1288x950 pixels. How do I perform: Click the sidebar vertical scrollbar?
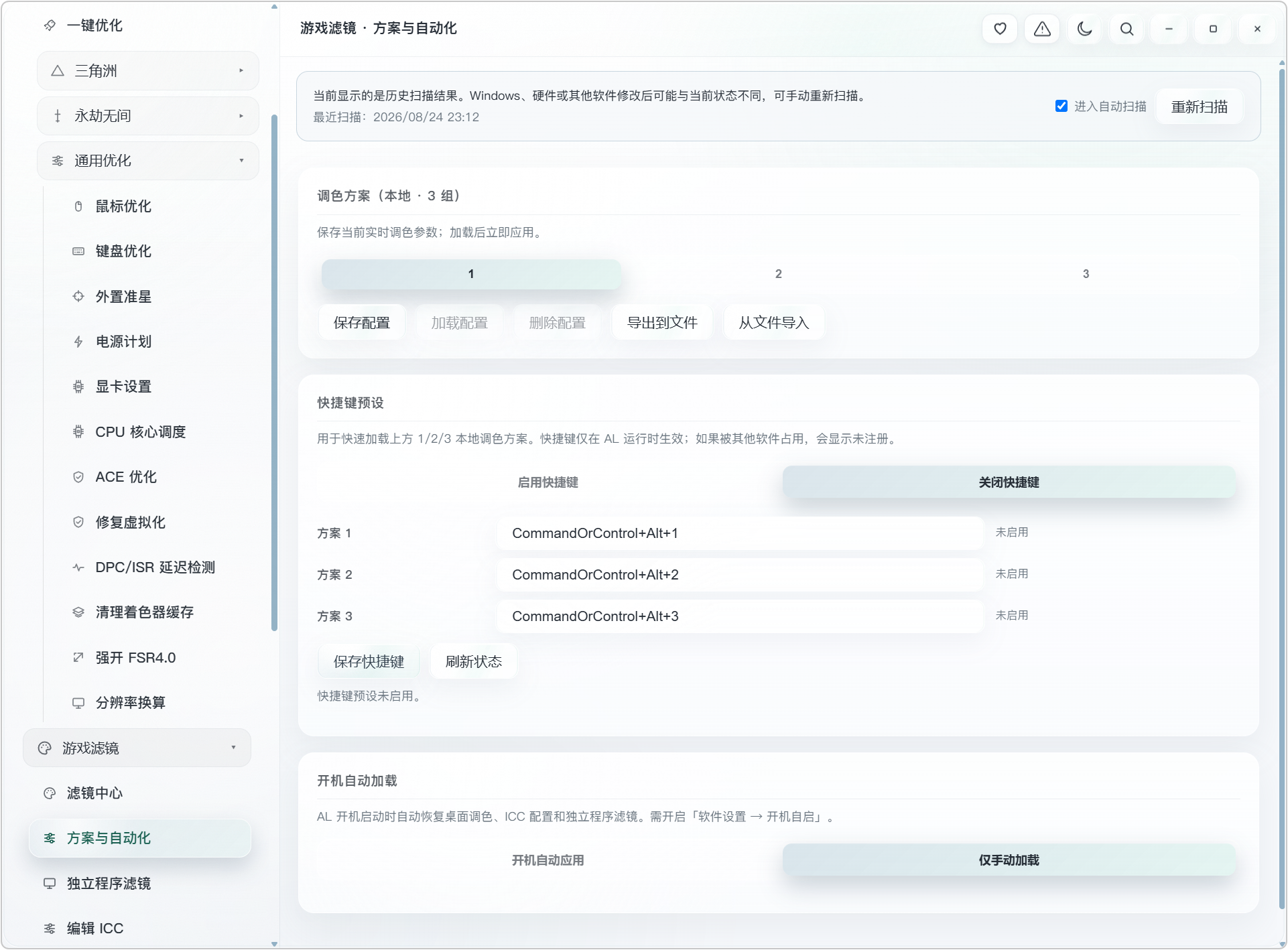274,372
